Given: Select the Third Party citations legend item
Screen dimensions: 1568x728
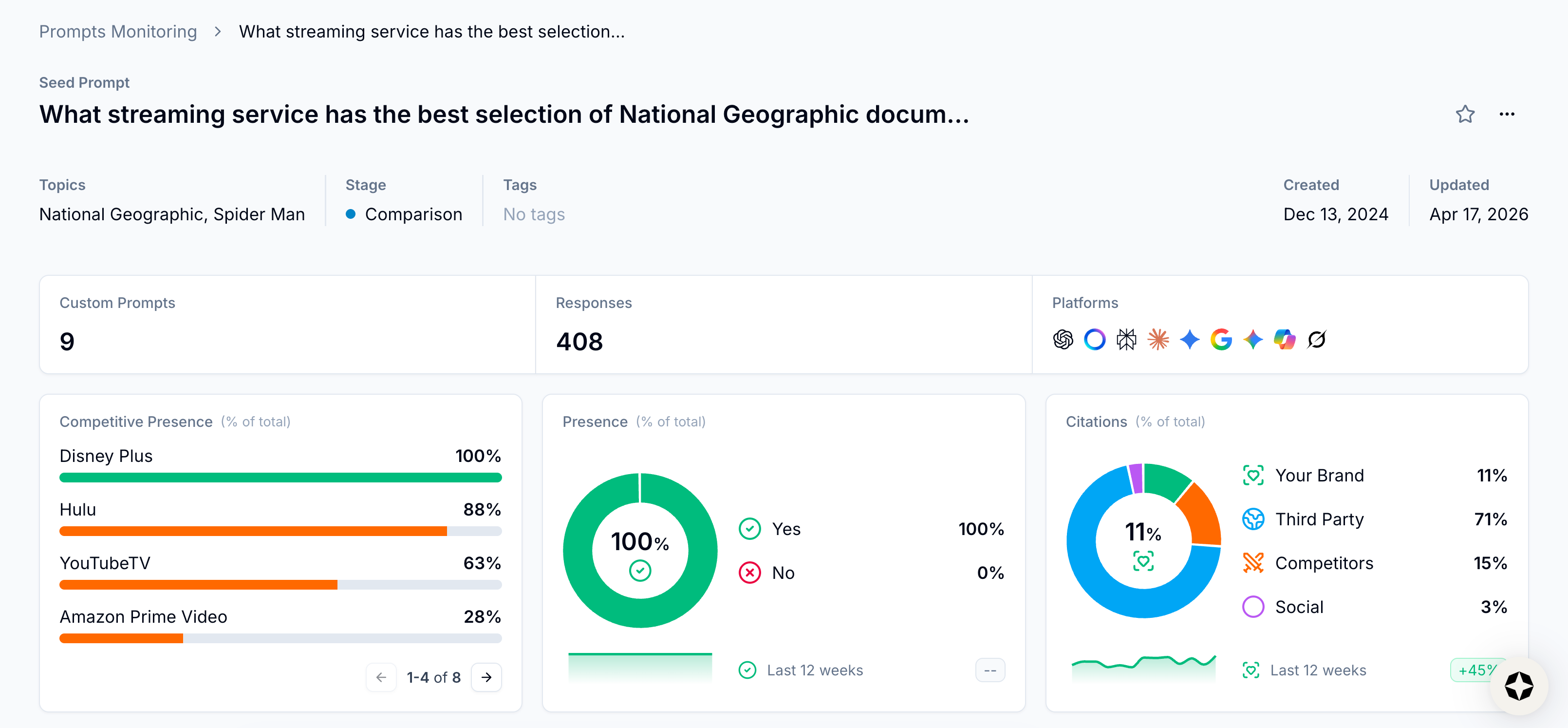Looking at the screenshot, I should point(1319,519).
